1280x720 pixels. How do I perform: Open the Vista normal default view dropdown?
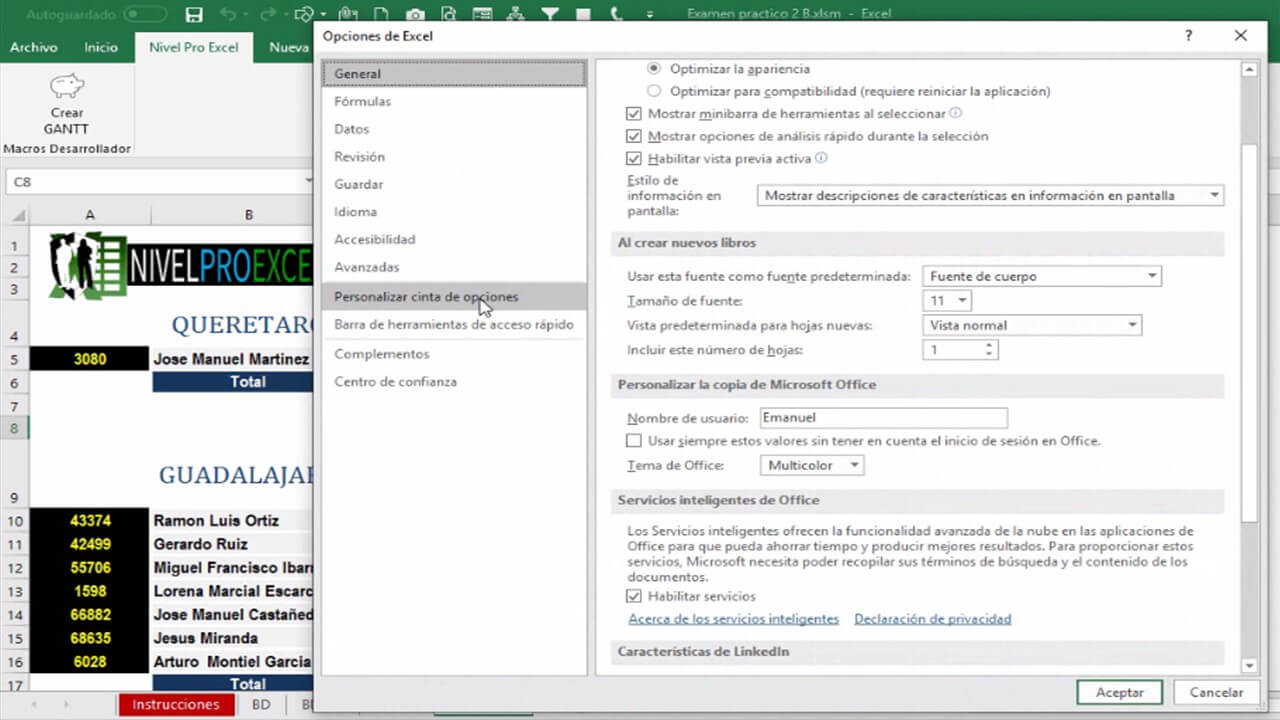tap(1031, 325)
